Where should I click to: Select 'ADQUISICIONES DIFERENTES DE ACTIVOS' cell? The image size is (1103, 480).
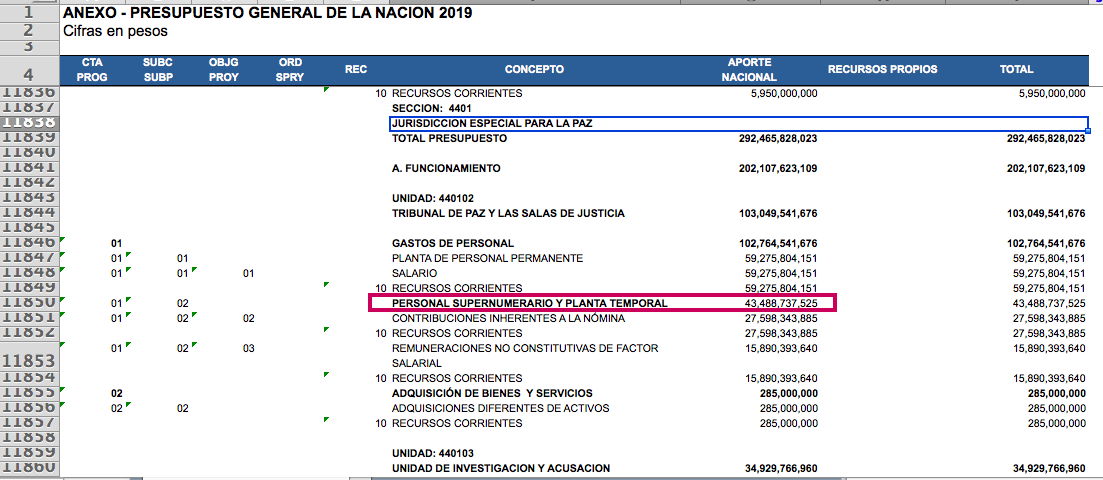[x=501, y=408]
